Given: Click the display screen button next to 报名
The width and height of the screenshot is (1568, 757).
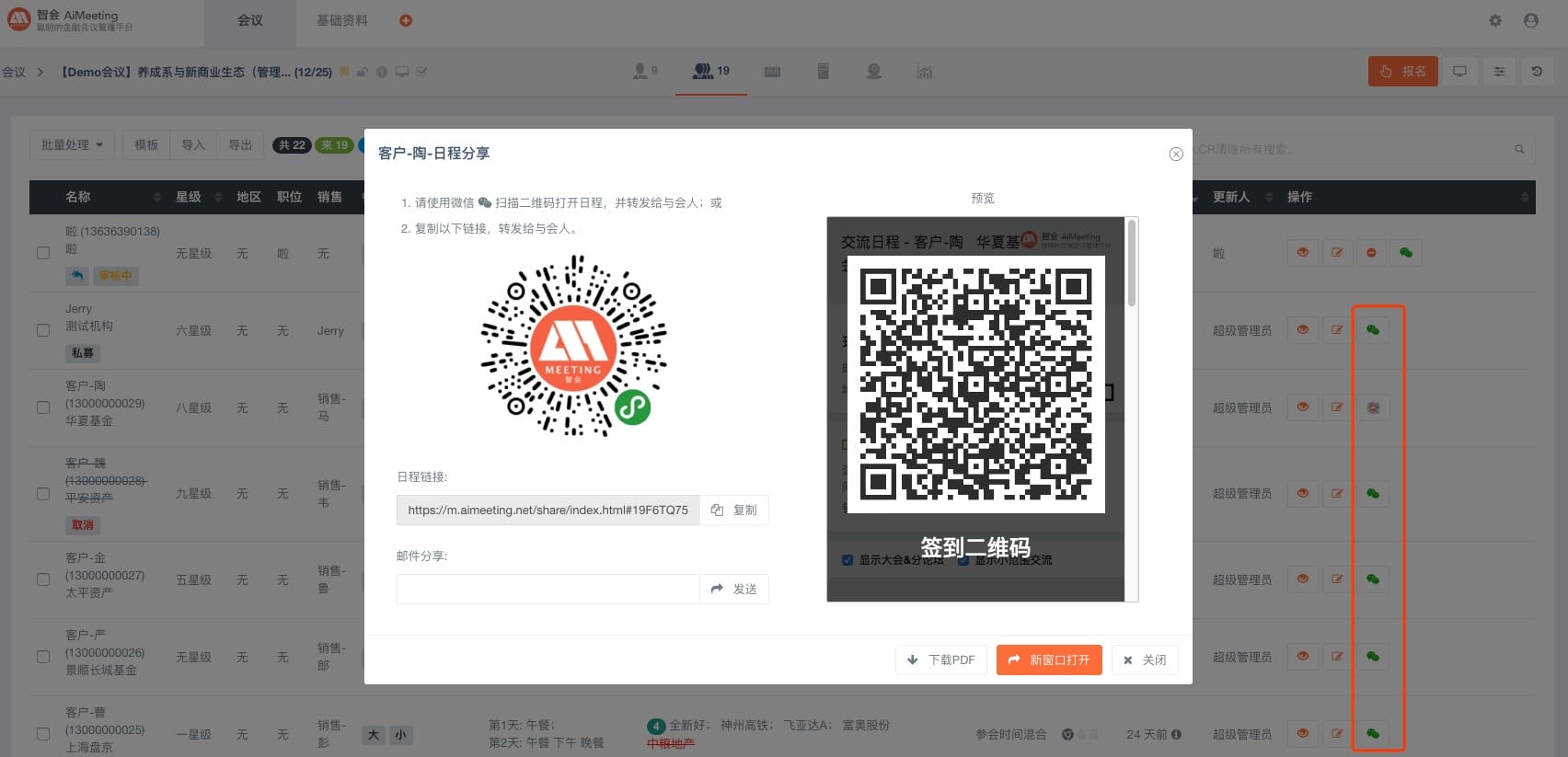Looking at the screenshot, I should [x=1459, y=71].
